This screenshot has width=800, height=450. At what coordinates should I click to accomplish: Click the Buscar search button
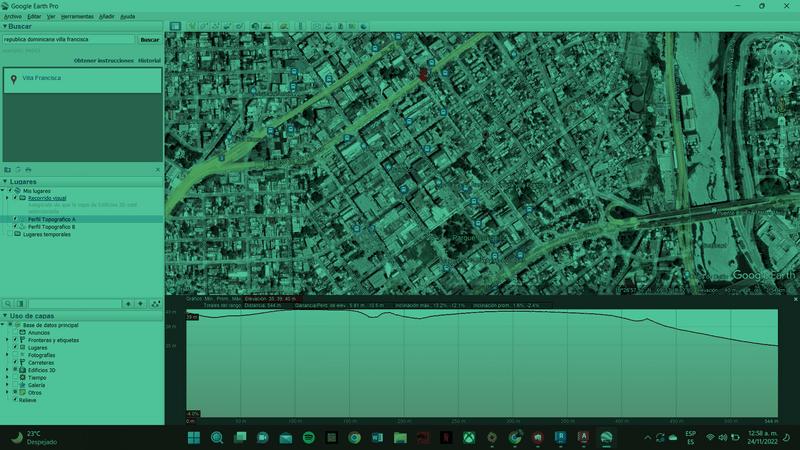coord(149,39)
